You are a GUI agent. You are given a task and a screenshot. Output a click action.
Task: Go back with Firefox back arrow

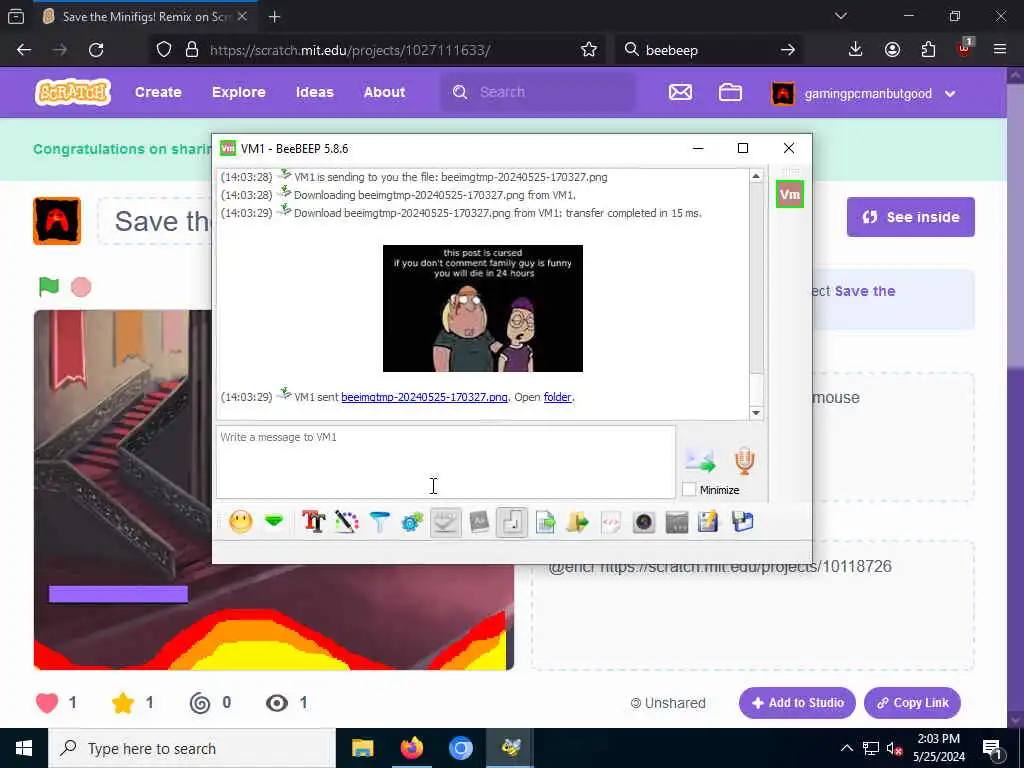(24, 50)
